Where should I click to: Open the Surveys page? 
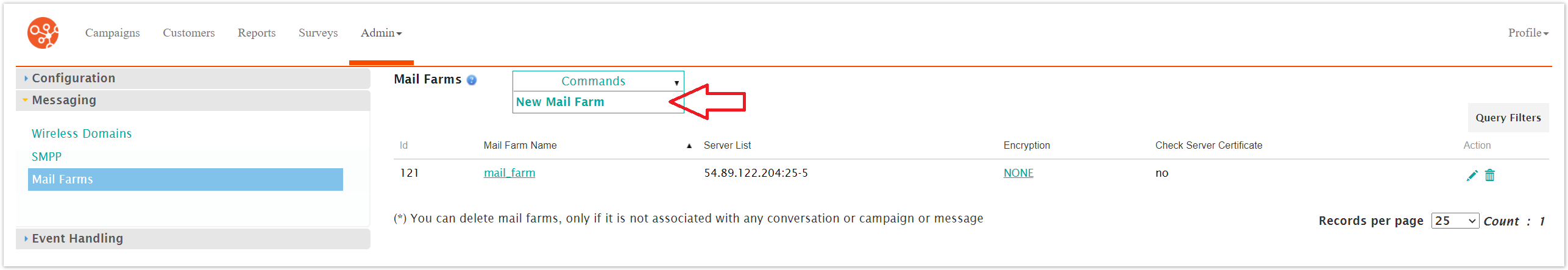tap(318, 33)
